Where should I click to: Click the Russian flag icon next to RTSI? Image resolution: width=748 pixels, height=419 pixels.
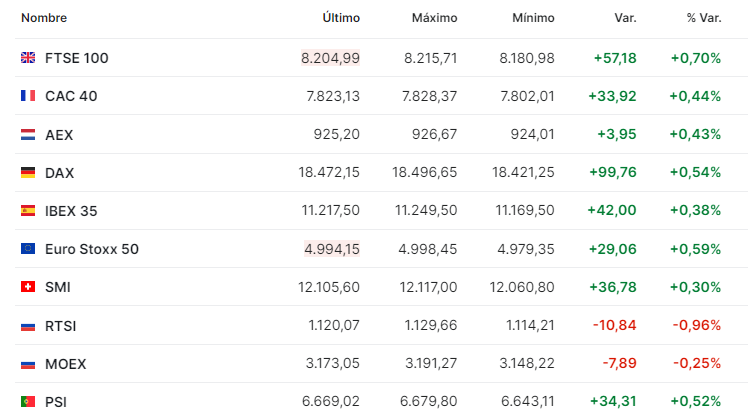point(28,326)
